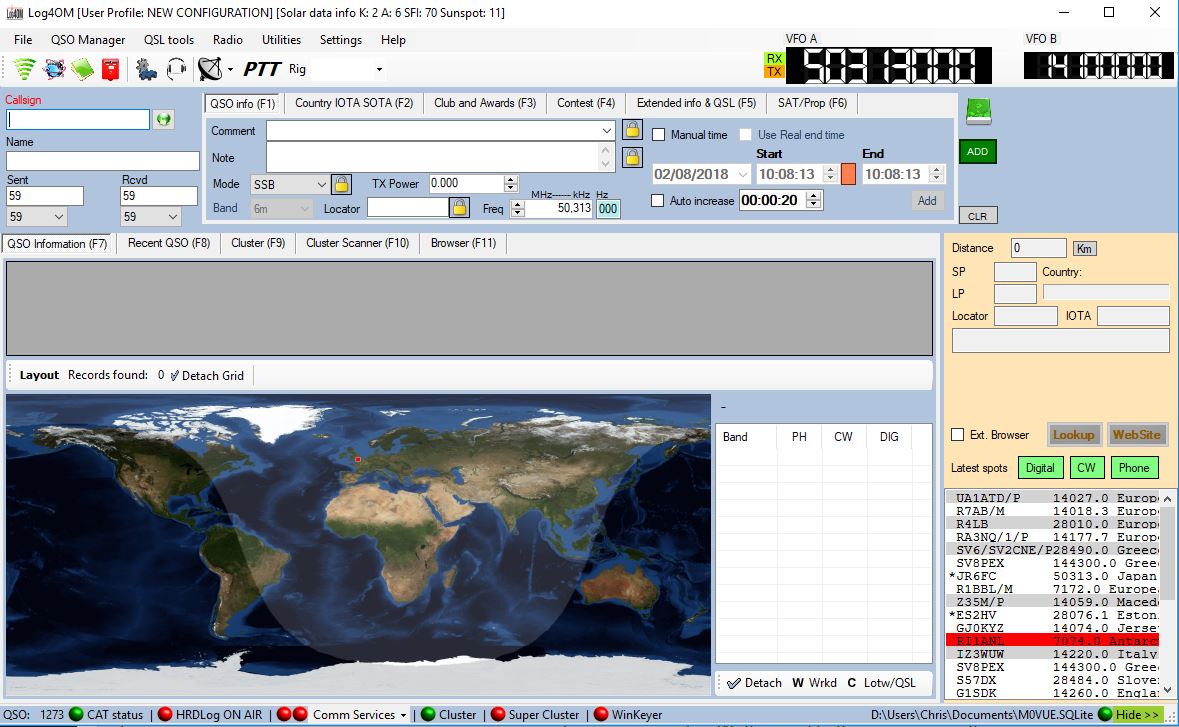Click the Add time button
Image resolution: width=1179 pixels, height=727 pixels.
[x=926, y=201]
